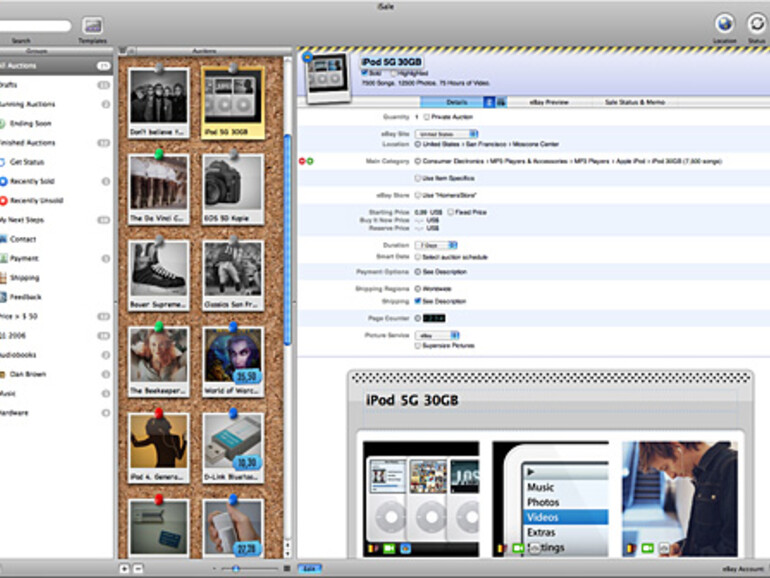Click the blue button in bottom bar
This screenshot has height=578, width=770.
(x=309, y=569)
